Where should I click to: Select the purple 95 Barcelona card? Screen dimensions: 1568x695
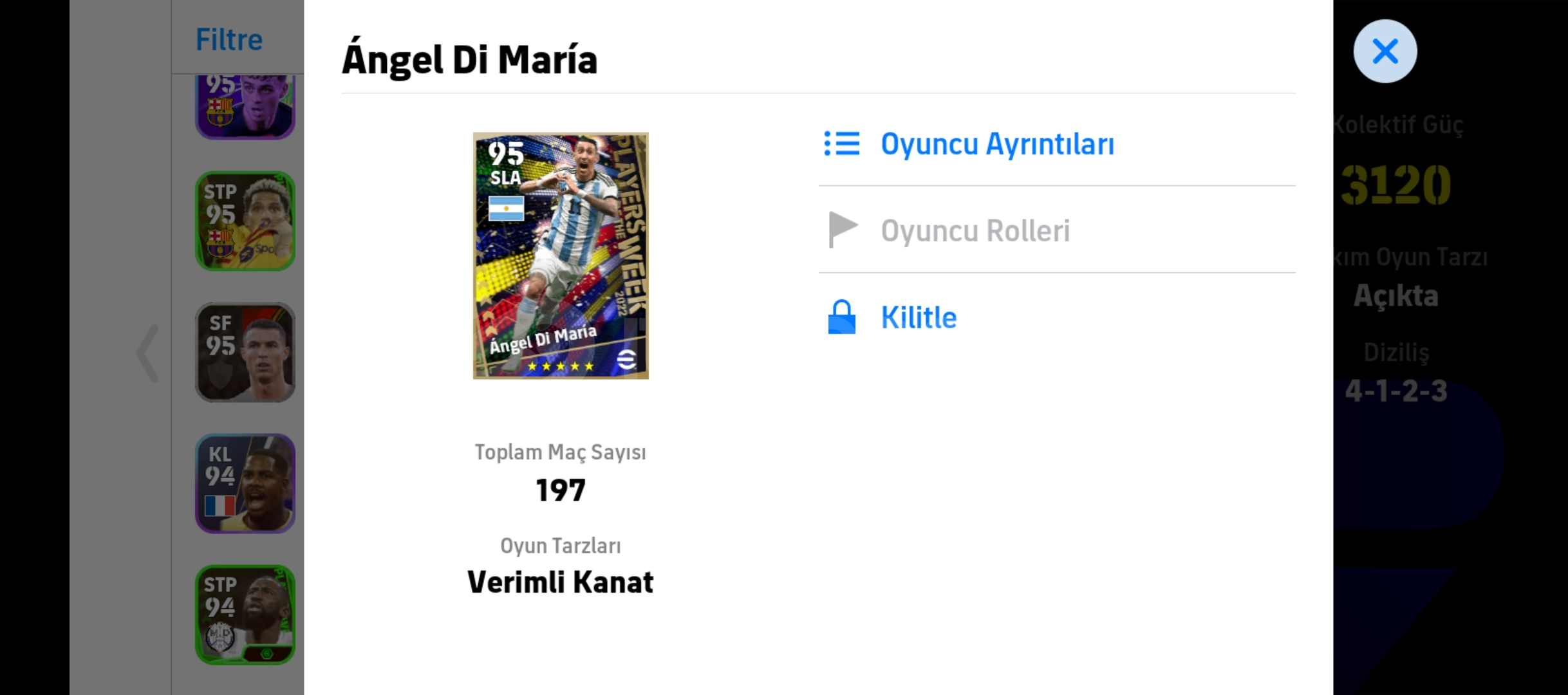coord(245,106)
